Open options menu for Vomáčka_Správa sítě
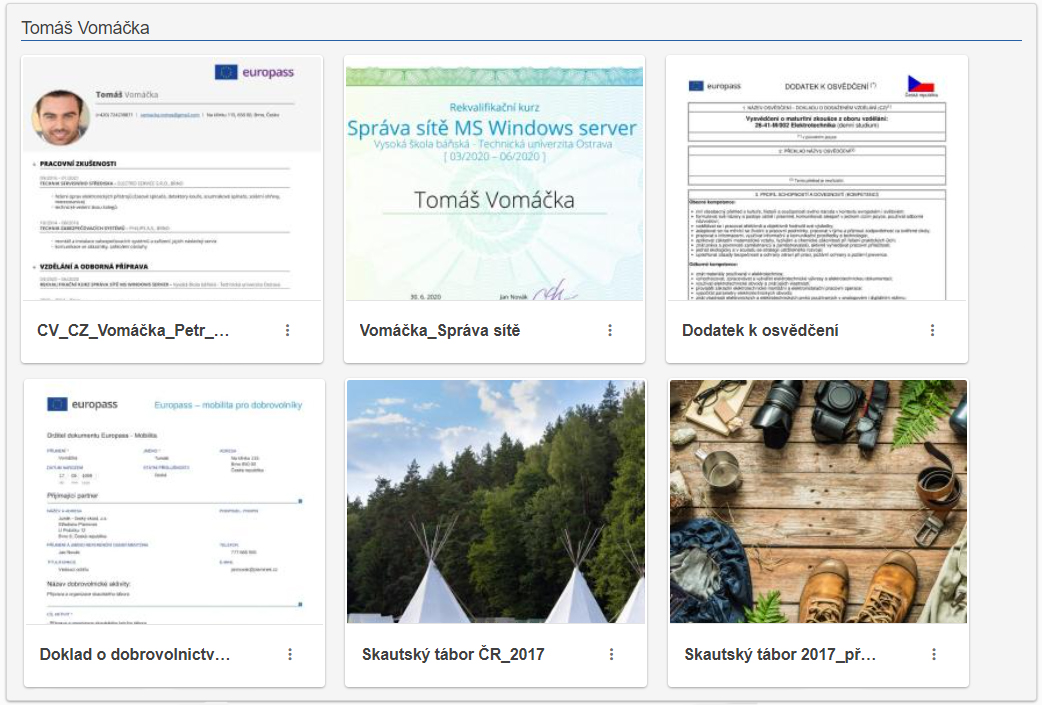Screen dimensions: 1042x705 (610, 330)
